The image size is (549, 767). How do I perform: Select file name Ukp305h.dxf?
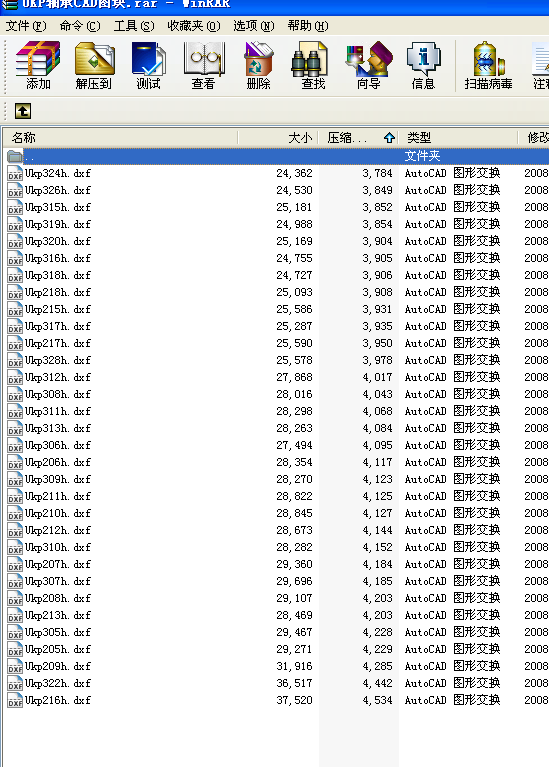pyautogui.click(x=58, y=632)
